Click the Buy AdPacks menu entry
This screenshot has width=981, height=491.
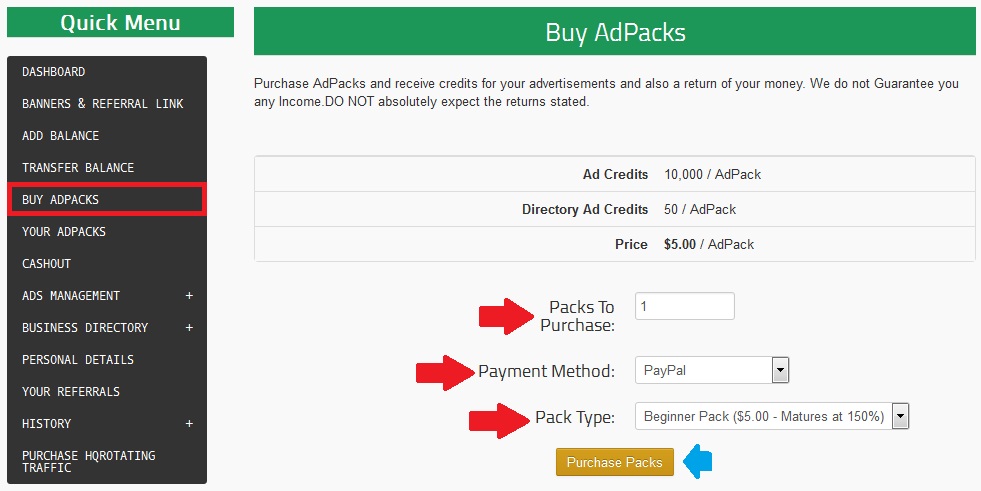coord(61,200)
